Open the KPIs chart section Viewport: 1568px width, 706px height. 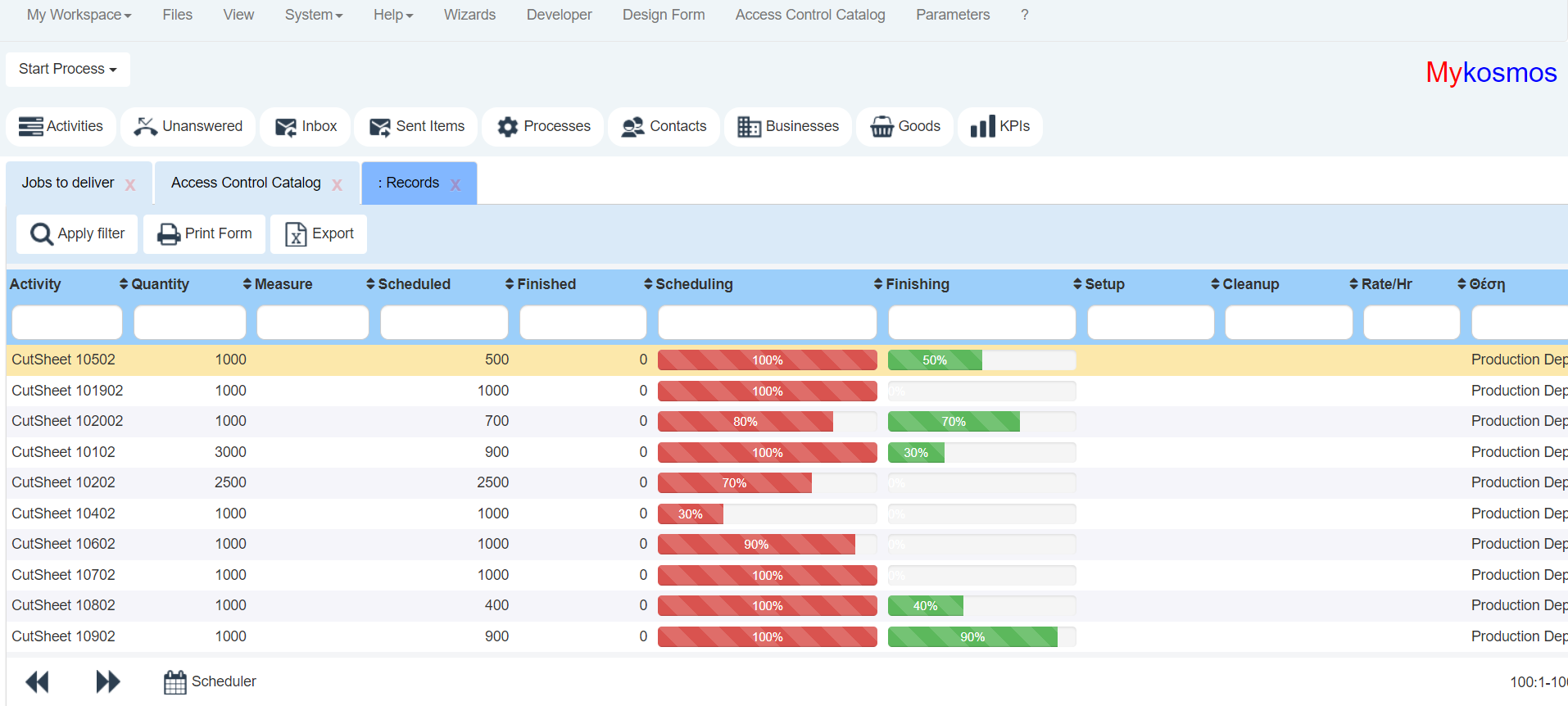1000,126
